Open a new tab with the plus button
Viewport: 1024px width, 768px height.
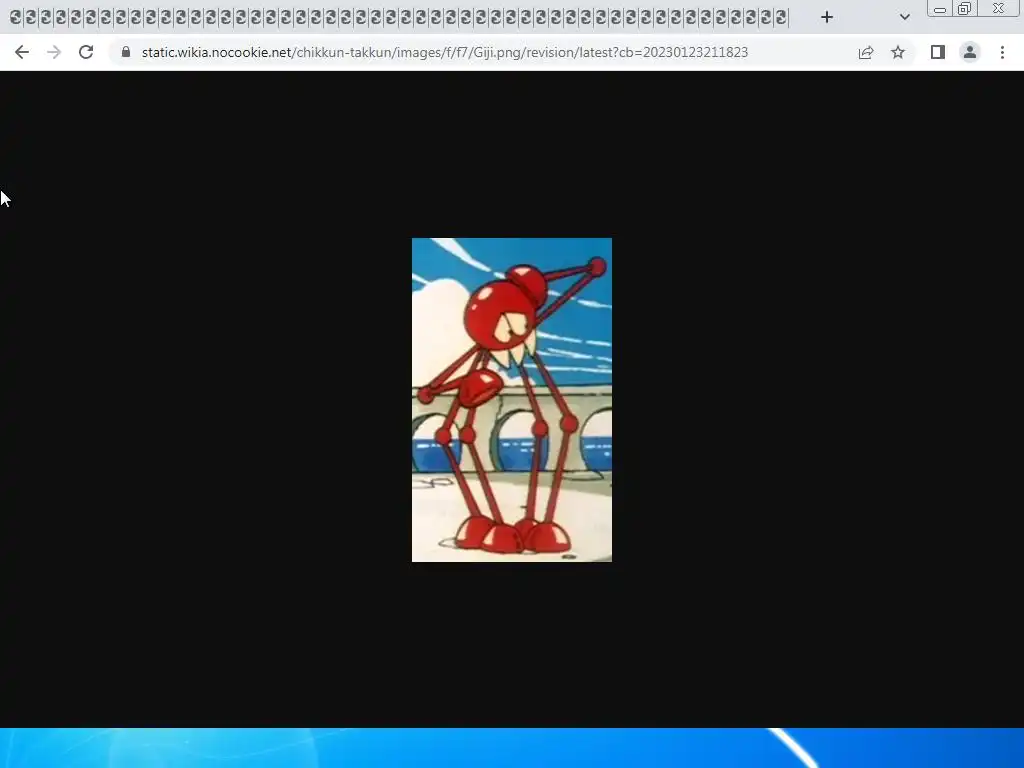coord(827,17)
